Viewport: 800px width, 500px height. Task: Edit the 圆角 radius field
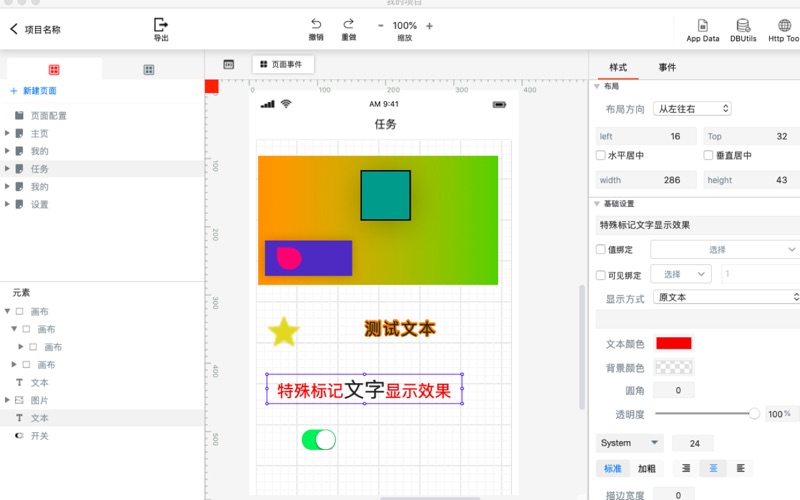673,390
